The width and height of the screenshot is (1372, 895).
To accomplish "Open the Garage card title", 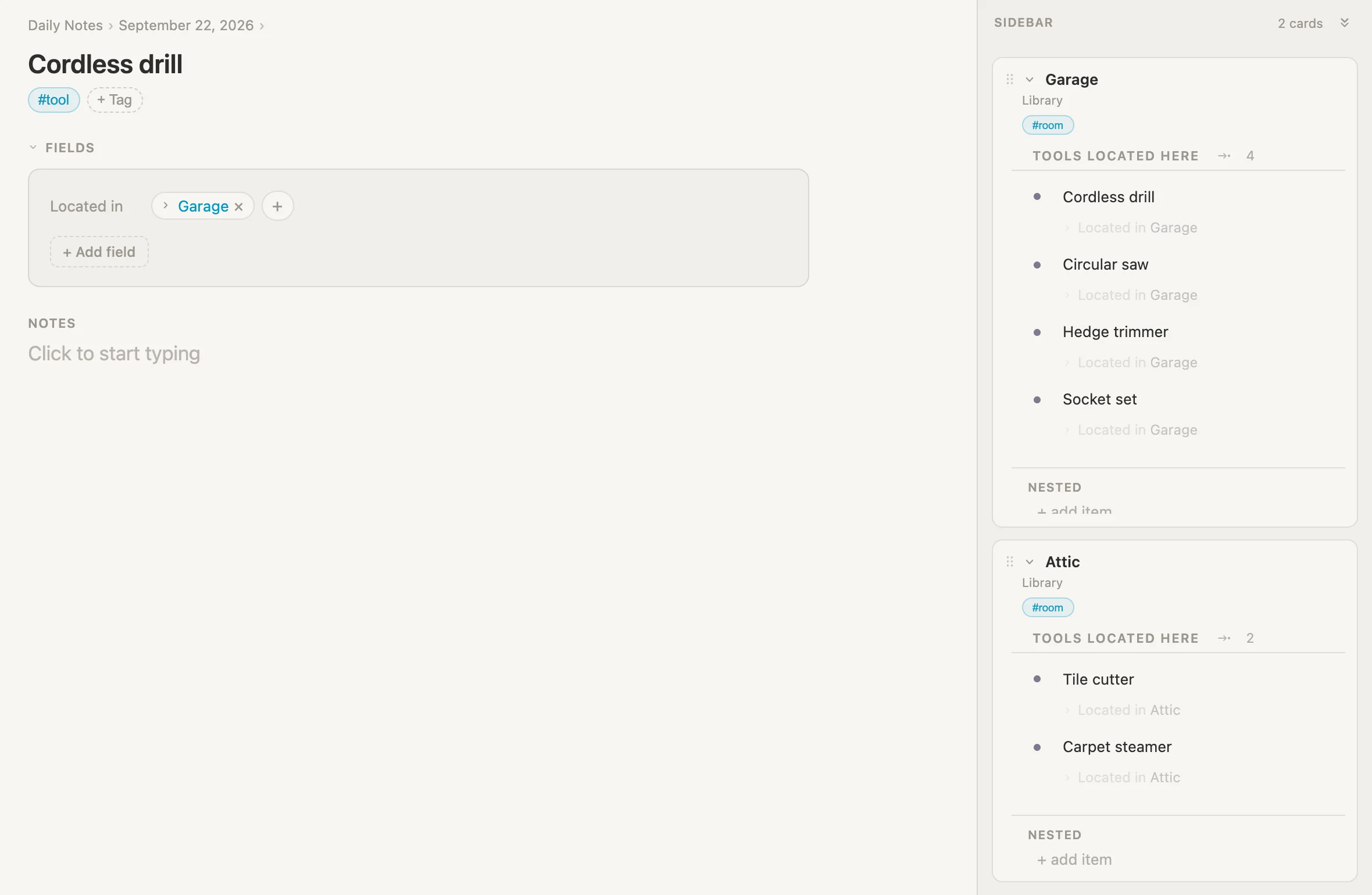I will click(x=1071, y=80).
